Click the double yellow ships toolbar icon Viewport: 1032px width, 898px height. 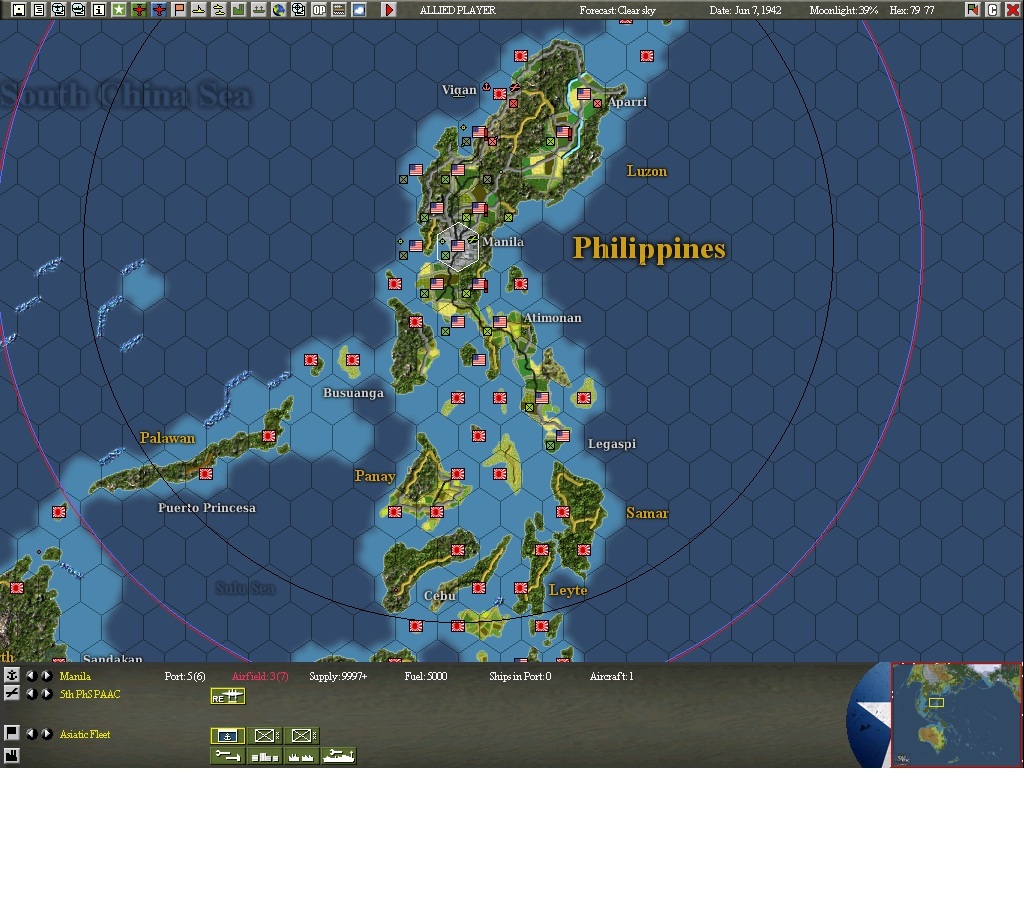point(219,10)
